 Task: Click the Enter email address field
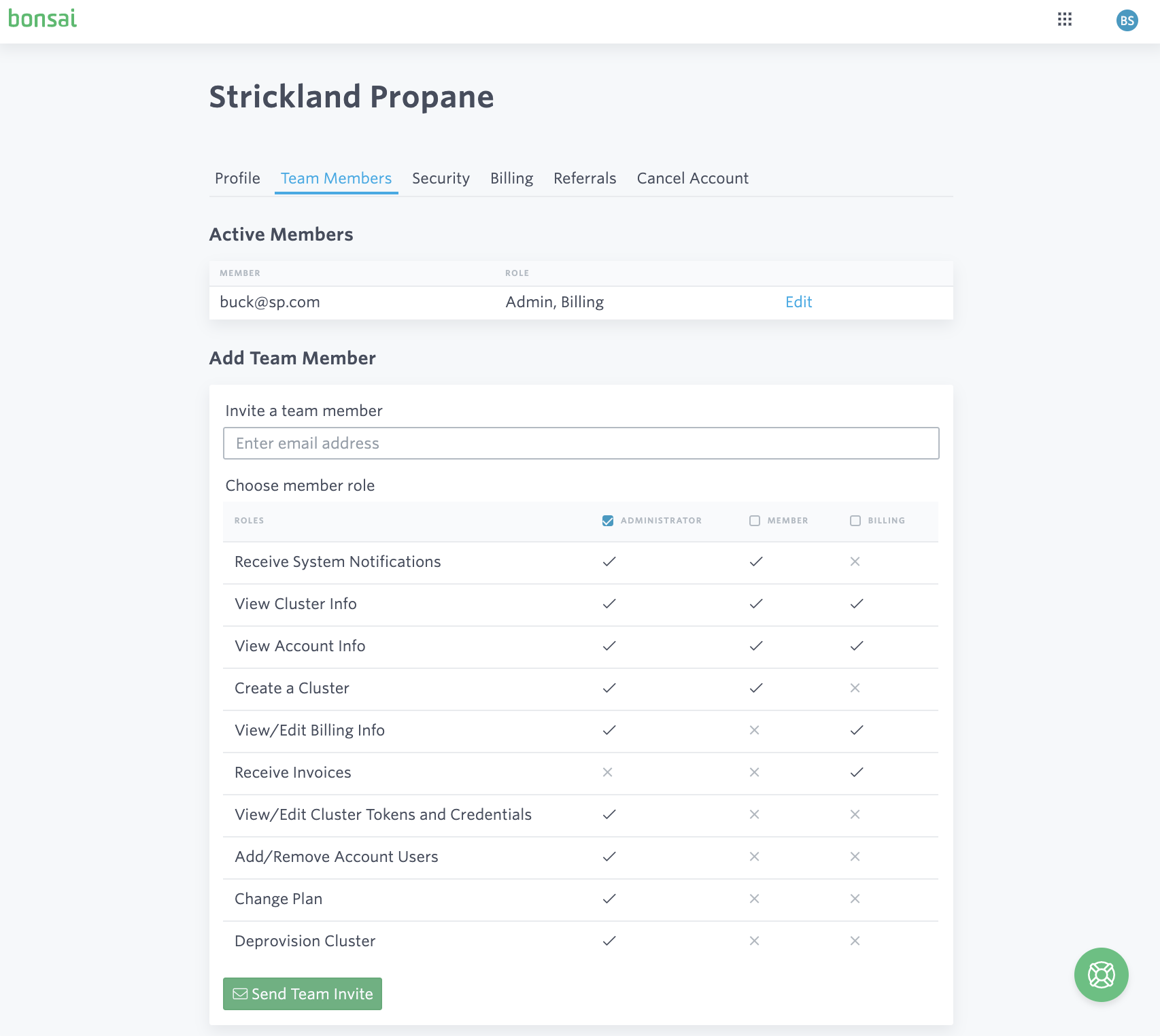[x=581, y=443]
